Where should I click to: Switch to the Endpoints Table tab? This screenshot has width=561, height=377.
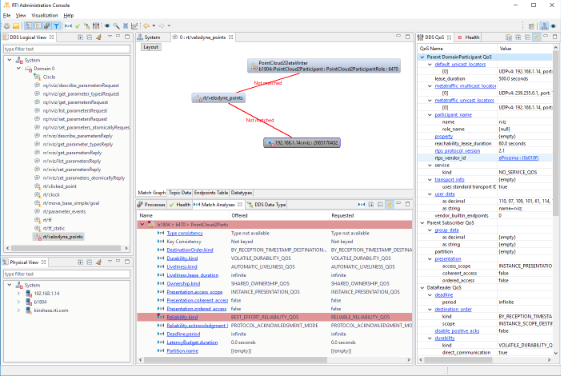point(211,193)
